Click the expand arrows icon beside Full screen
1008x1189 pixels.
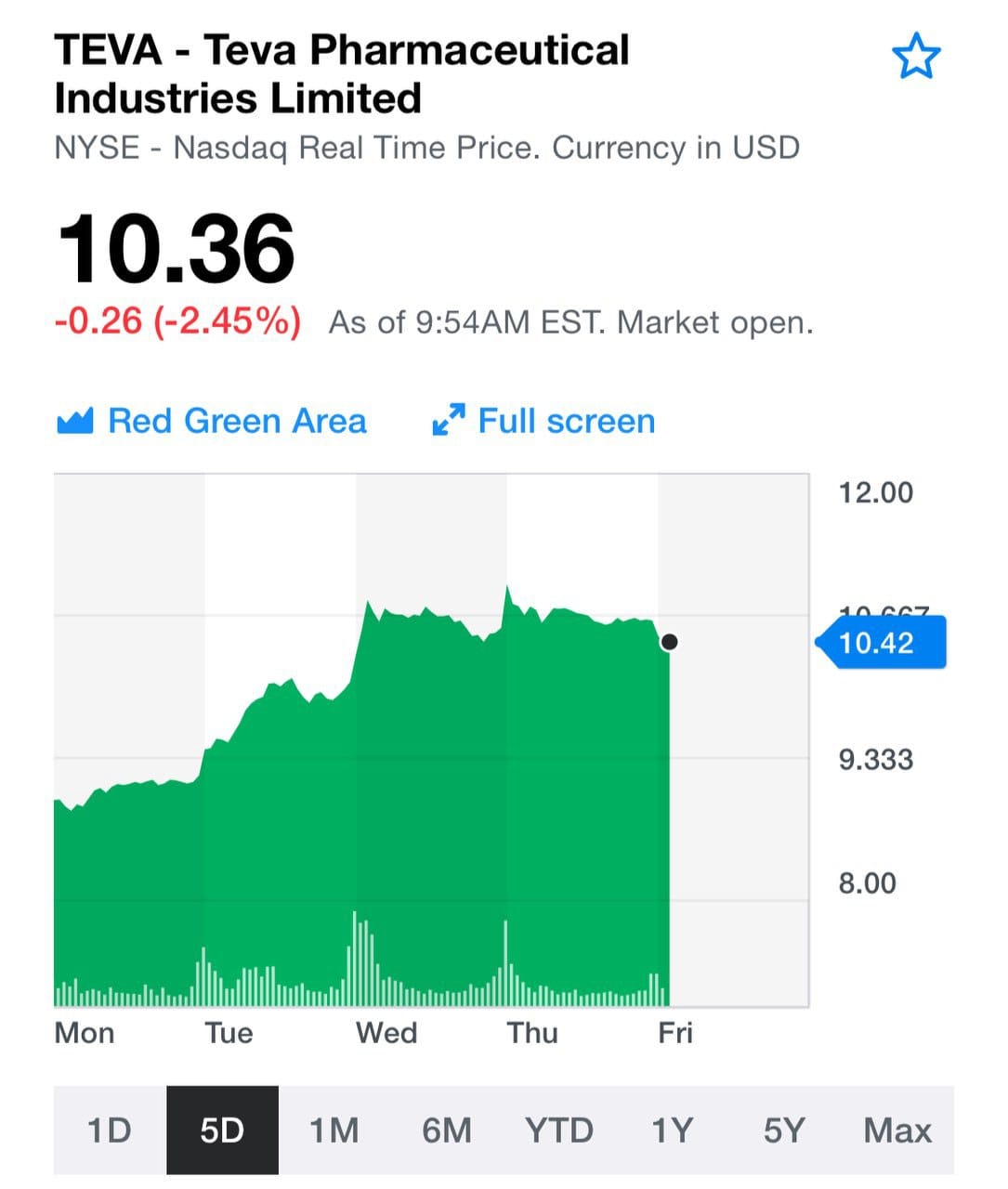tap(449, 421)
